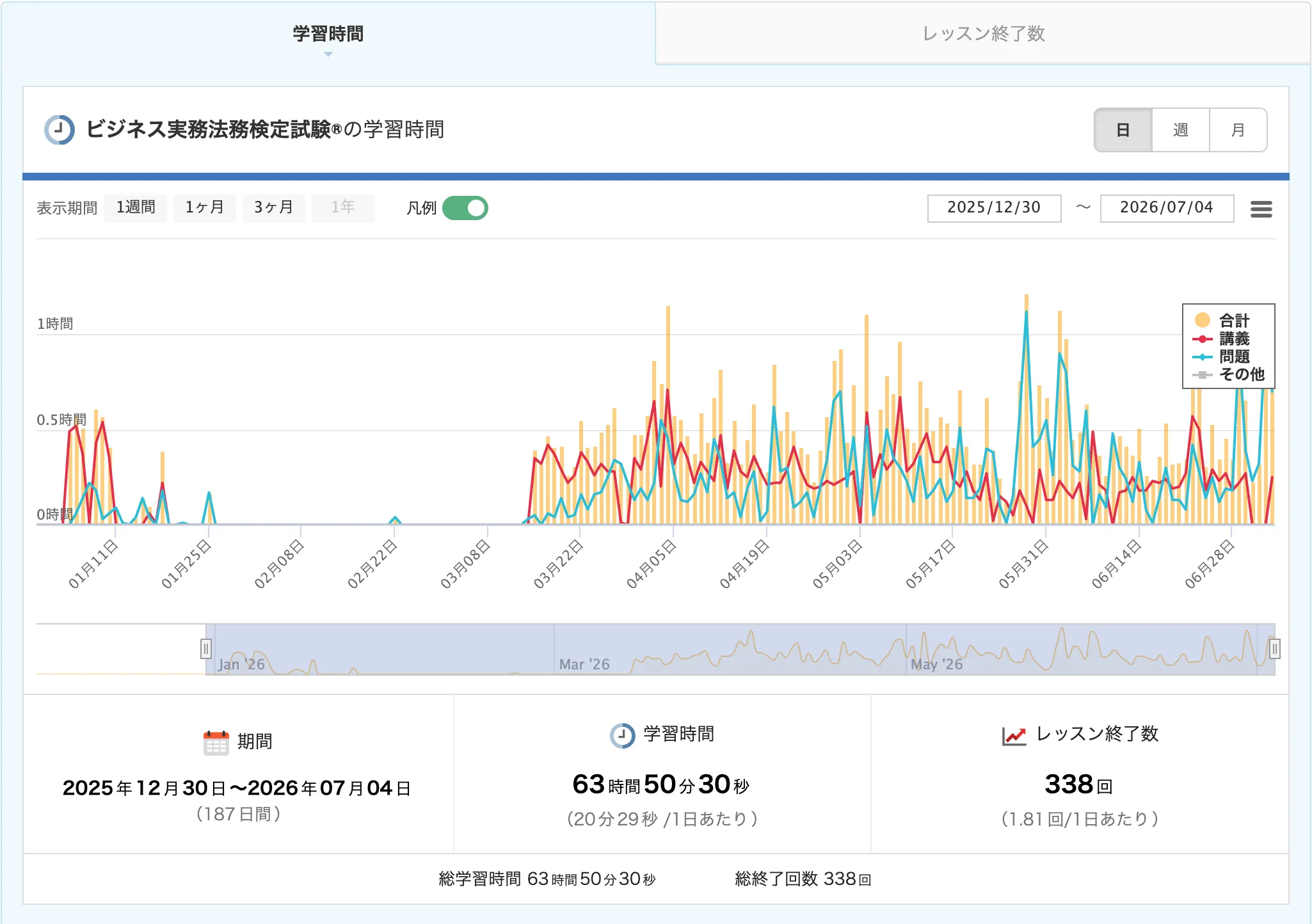Toggle the 問題 series in legend
This screenshot has width=1312, height=924.
click(1222, 356)
